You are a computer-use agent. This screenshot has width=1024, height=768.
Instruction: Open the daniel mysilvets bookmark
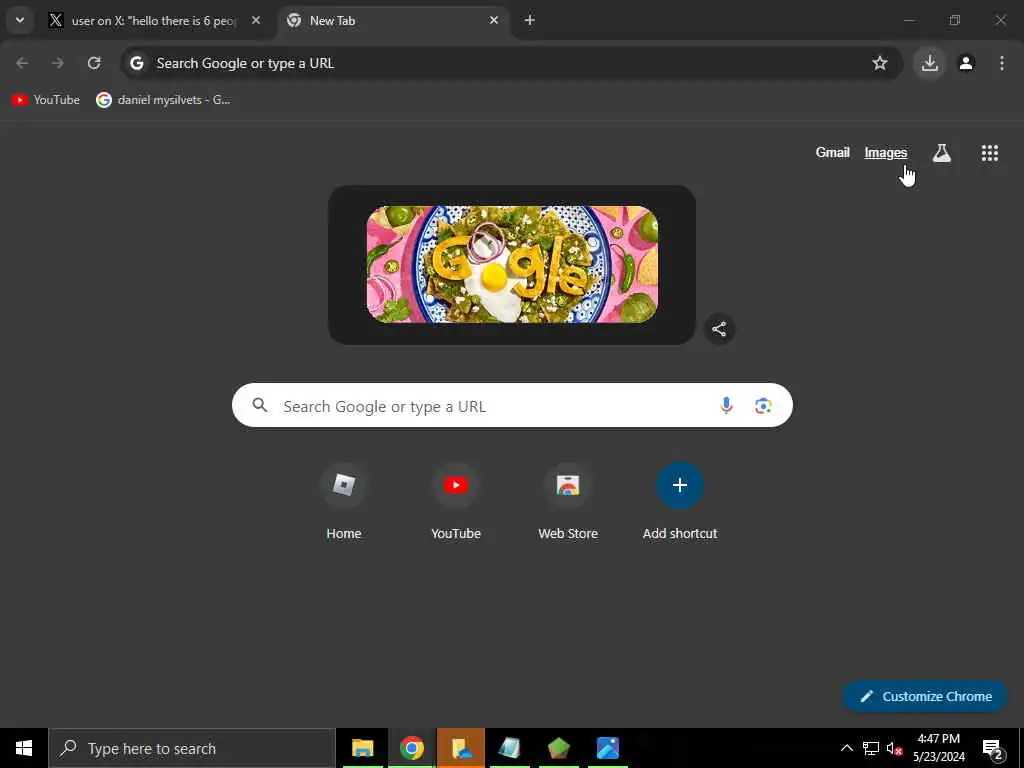coord(163,100)
